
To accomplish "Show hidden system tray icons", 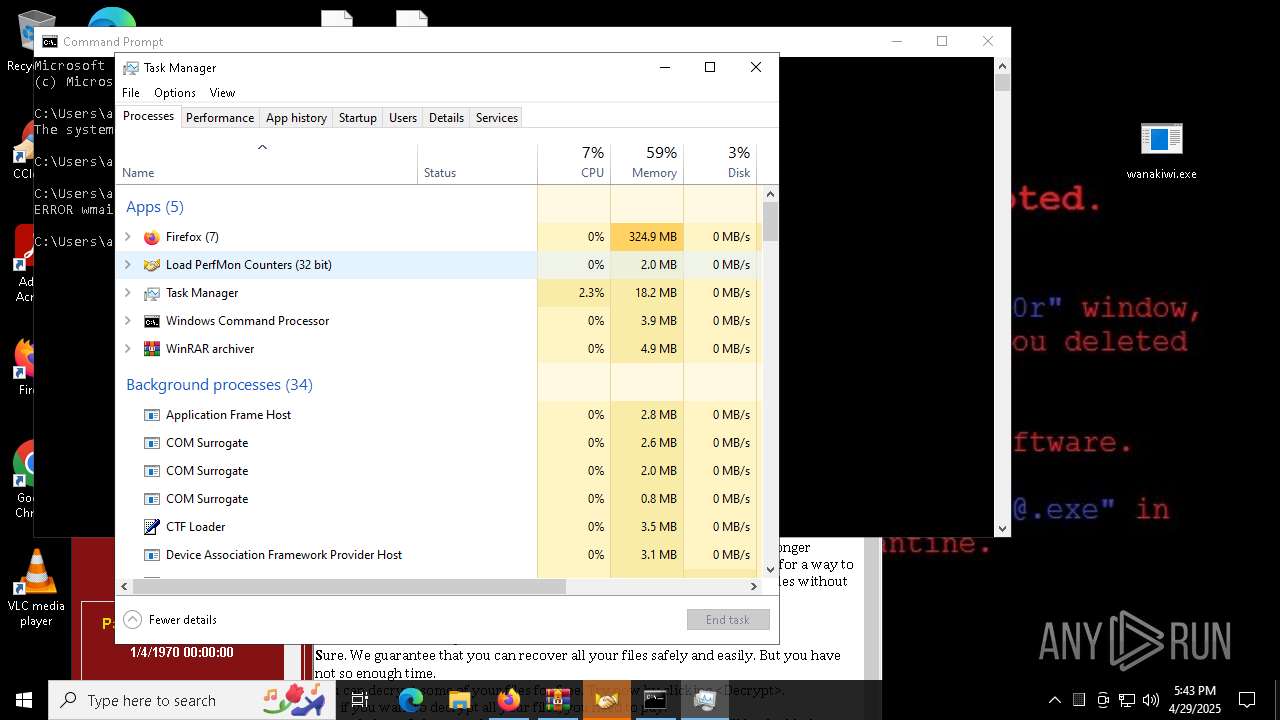I will (x=1055, y=700).
